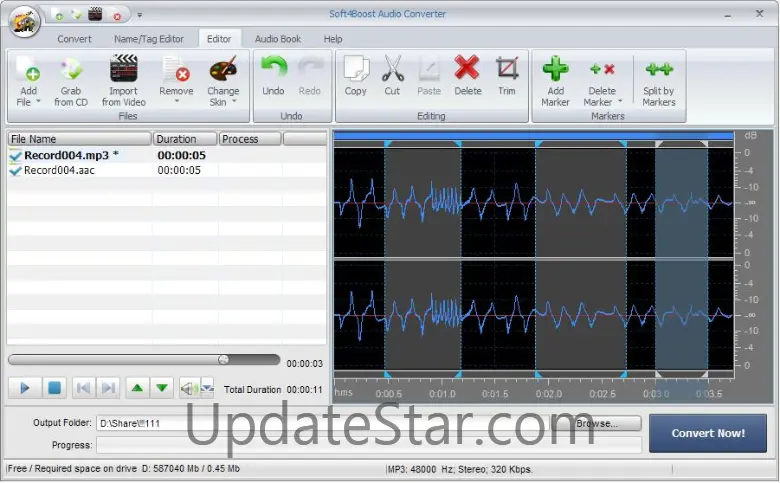This screenshot has width=780, height=483.
Task: Click the Process column header
Action: pyautogui.click(x=250, y=139)
